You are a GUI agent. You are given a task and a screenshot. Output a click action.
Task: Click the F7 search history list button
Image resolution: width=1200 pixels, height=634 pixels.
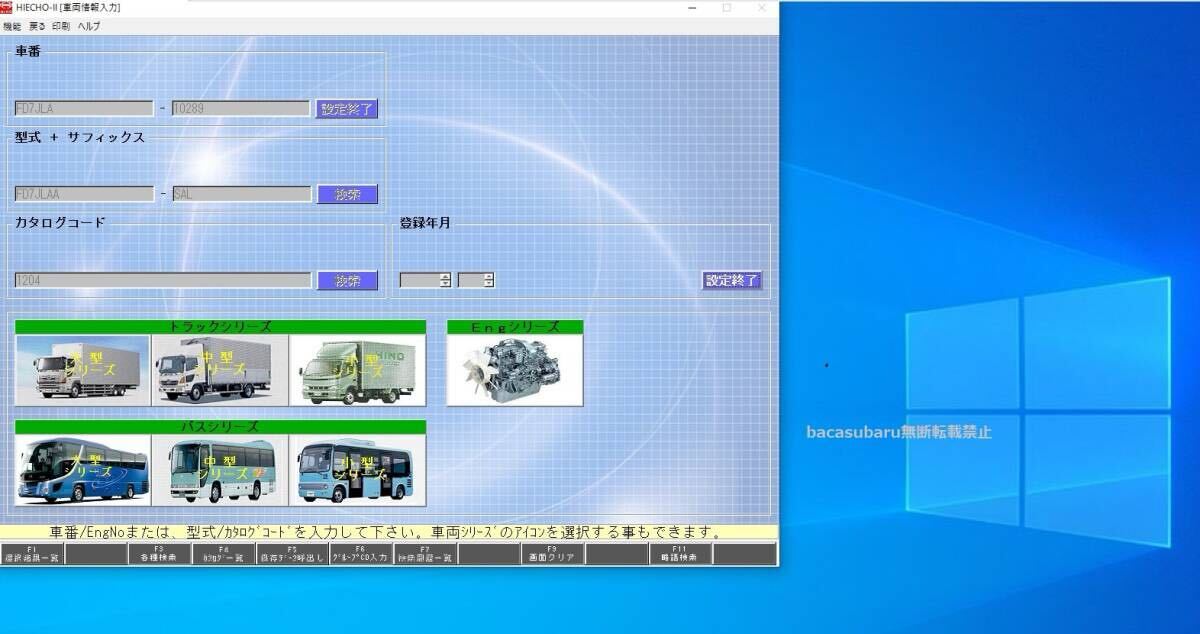click(425, 554)
